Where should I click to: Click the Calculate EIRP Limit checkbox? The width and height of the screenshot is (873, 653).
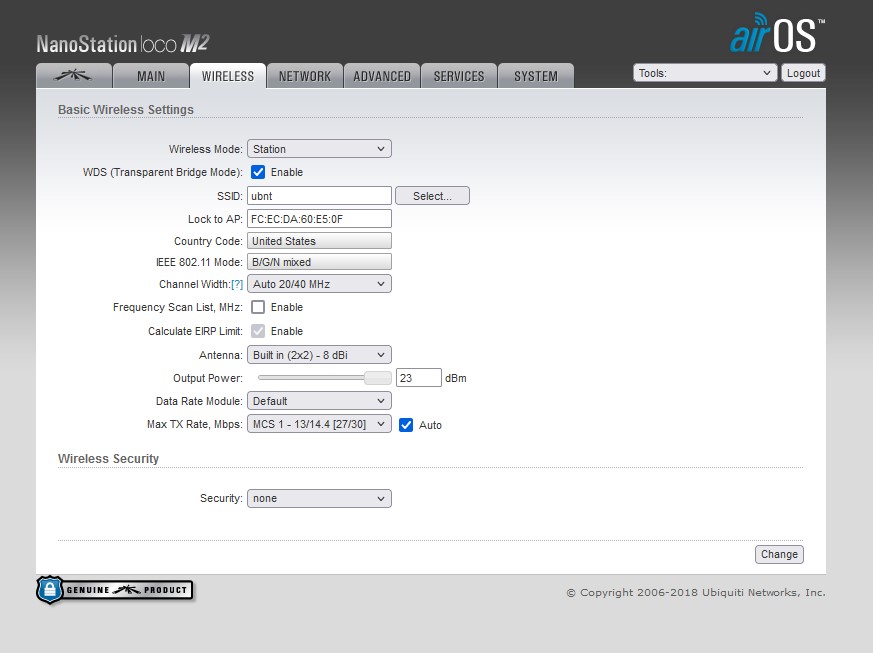tap(258, 331)
